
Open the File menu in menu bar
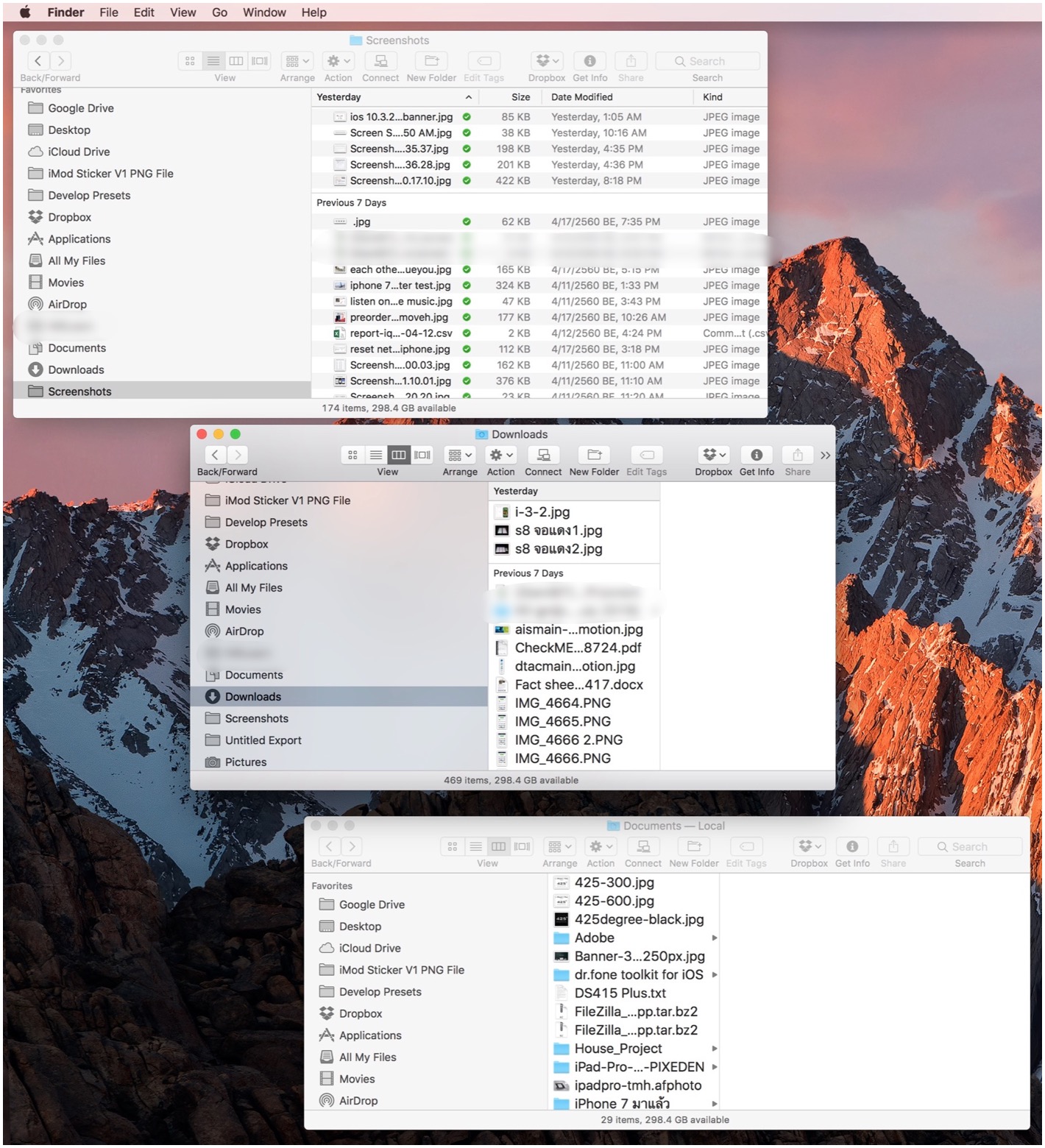click(109, 12)
